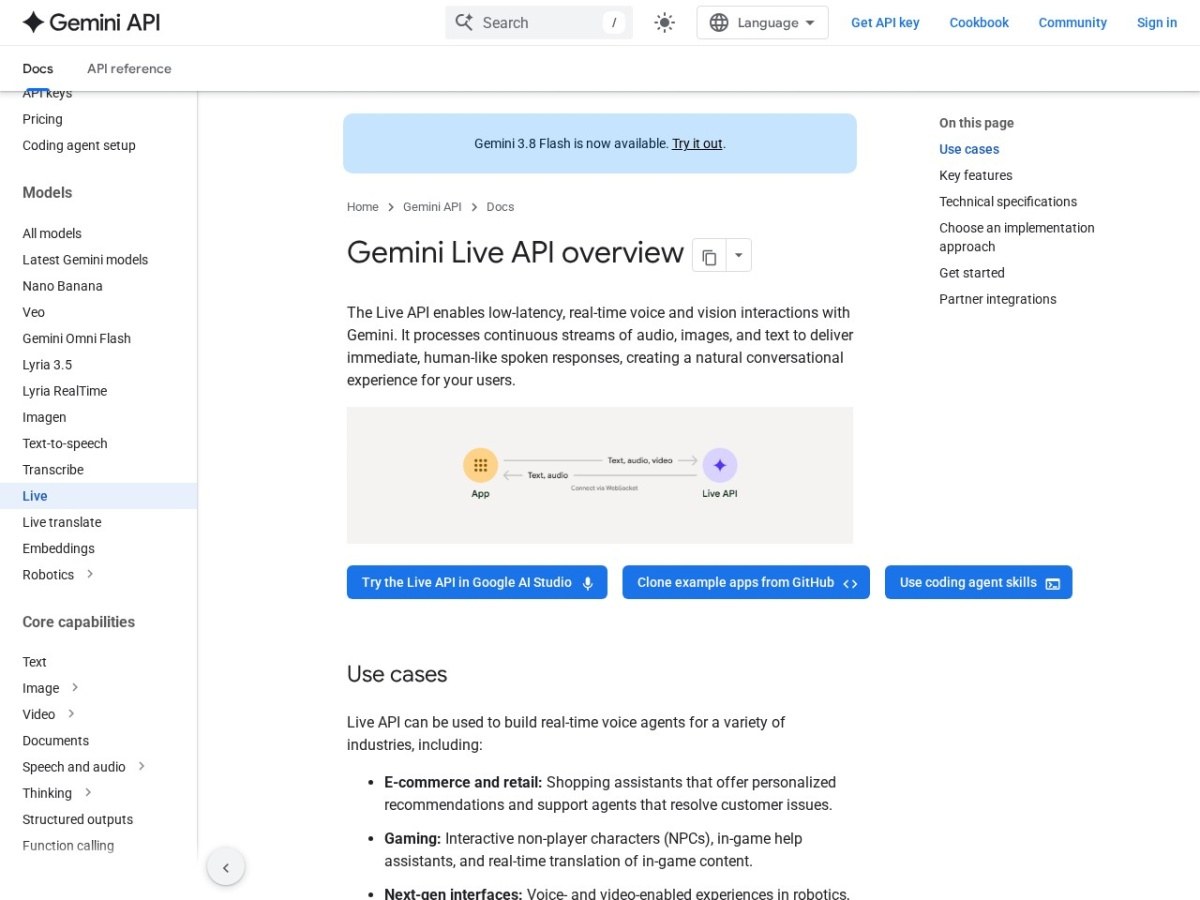The image size is (1200, 900).
Task: Select the highlighted Live sidebar item
Action: coord(98,496)
